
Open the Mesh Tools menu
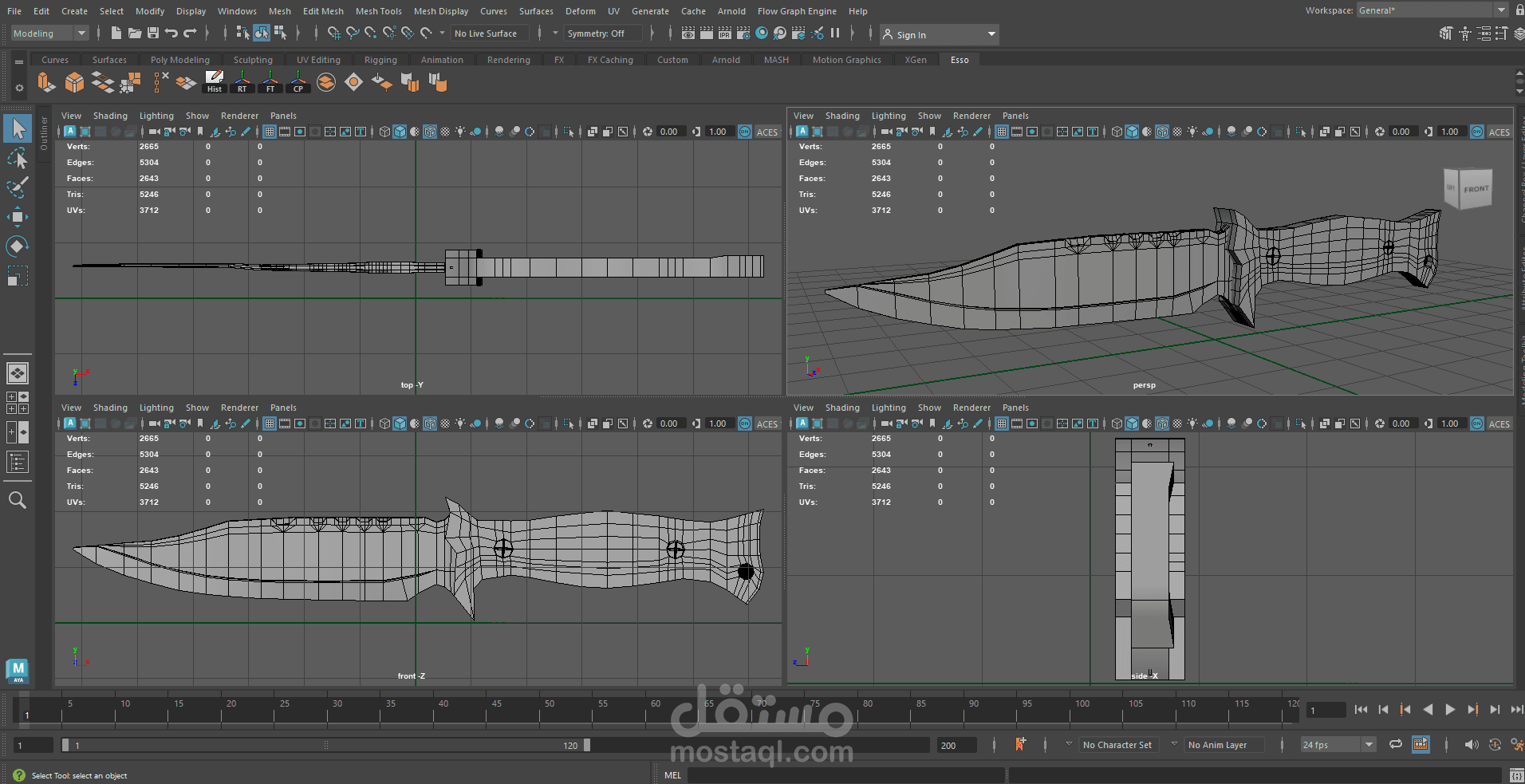click(x=378, y=10)
